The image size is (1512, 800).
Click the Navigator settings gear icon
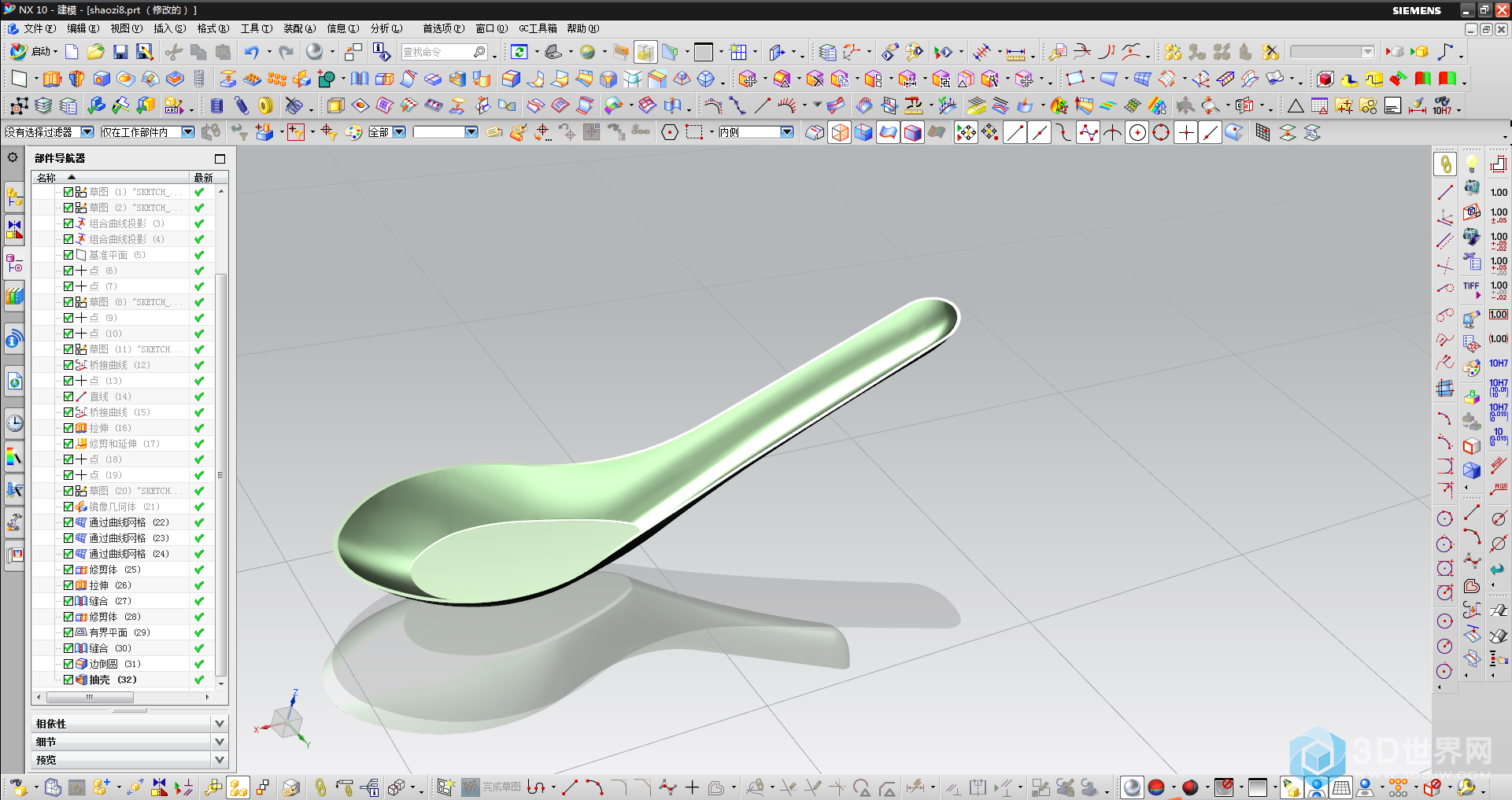tap(13, 157)
